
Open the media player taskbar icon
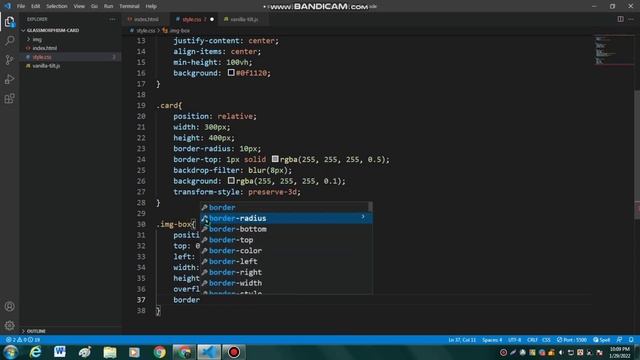[x=134, y=352]
